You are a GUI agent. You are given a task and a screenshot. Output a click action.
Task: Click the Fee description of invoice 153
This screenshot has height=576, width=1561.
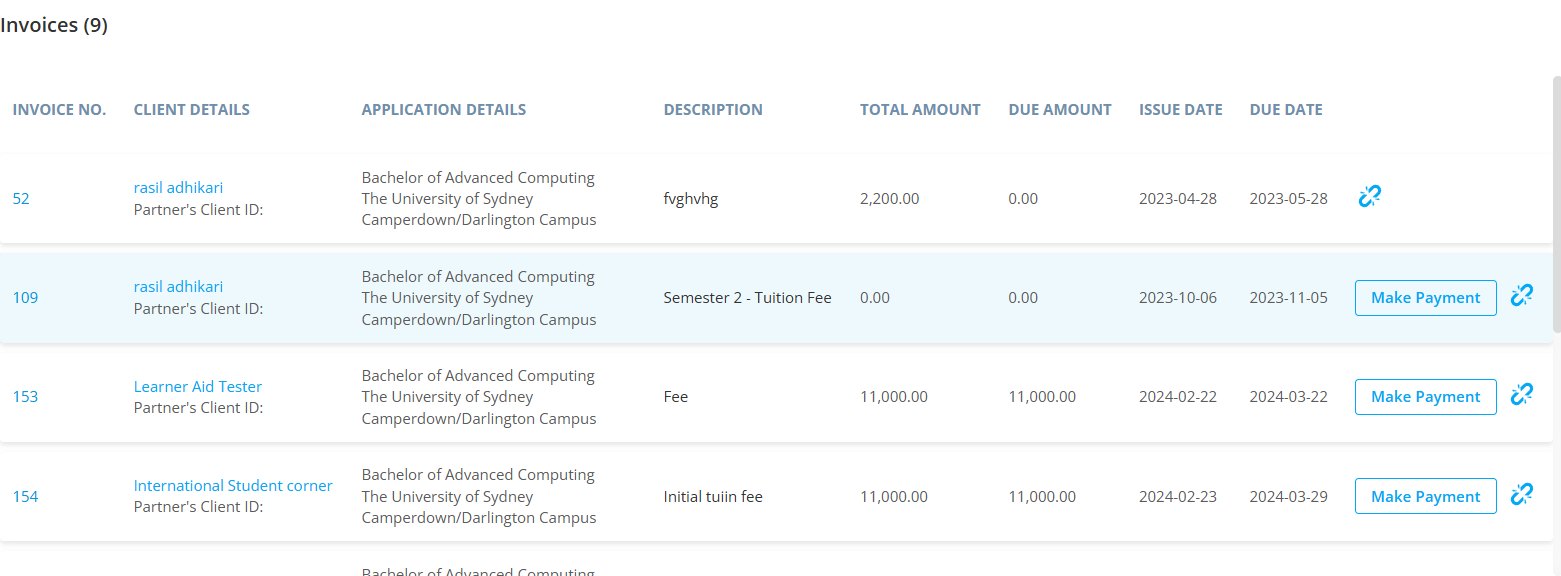click(676, 397)
